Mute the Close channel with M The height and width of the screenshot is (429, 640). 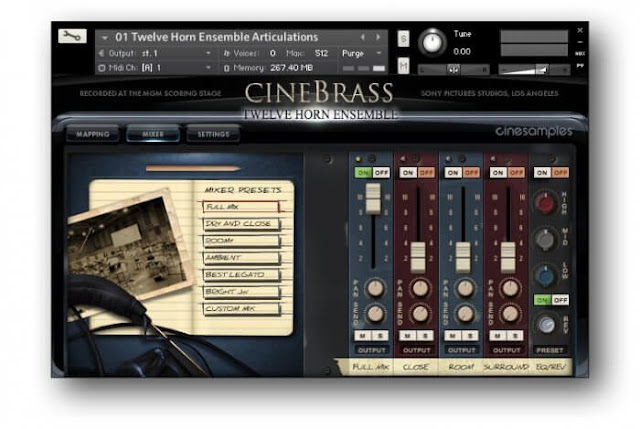point(408,336)
